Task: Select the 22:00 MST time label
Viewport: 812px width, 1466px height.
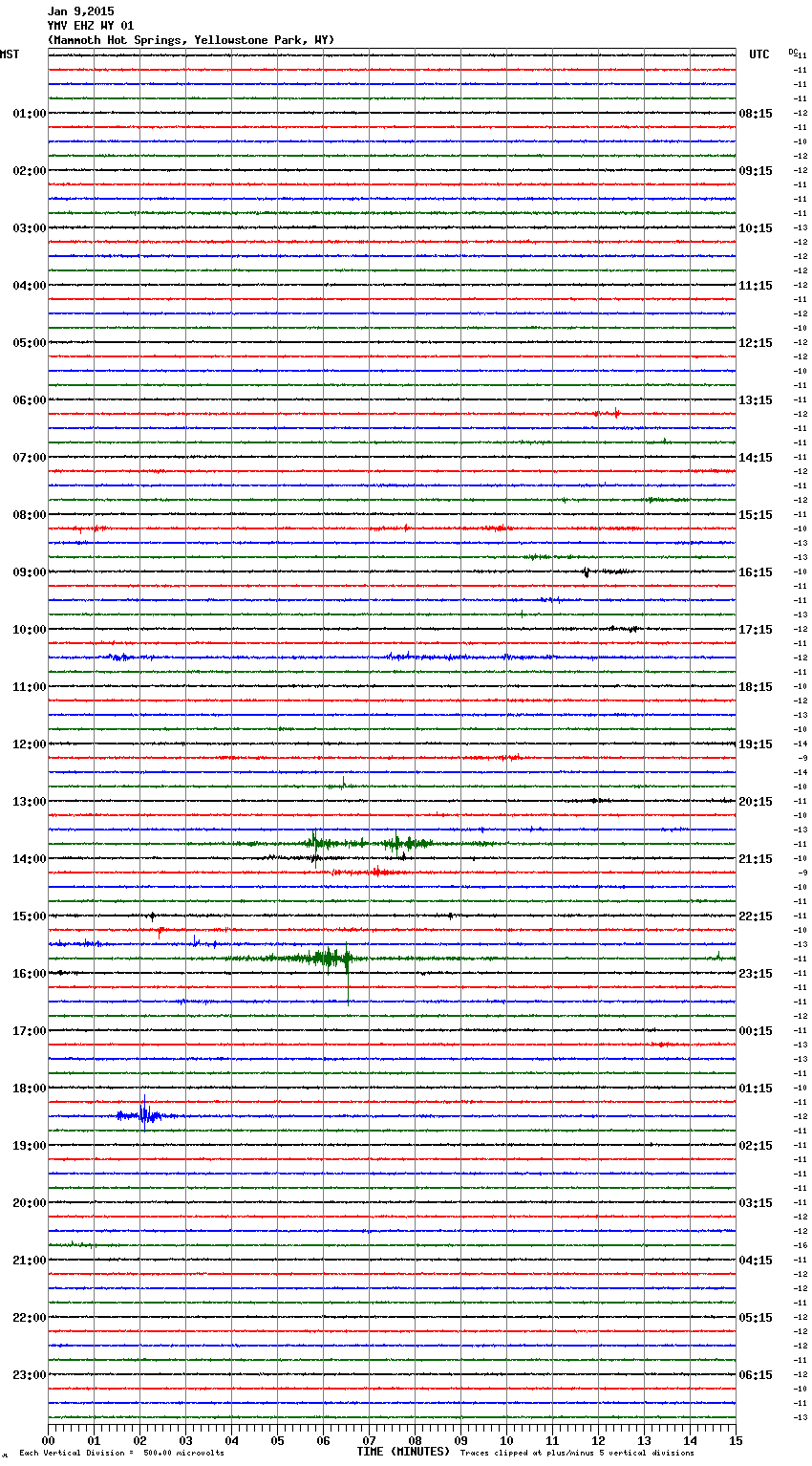Action: (x=30, y=1318)
